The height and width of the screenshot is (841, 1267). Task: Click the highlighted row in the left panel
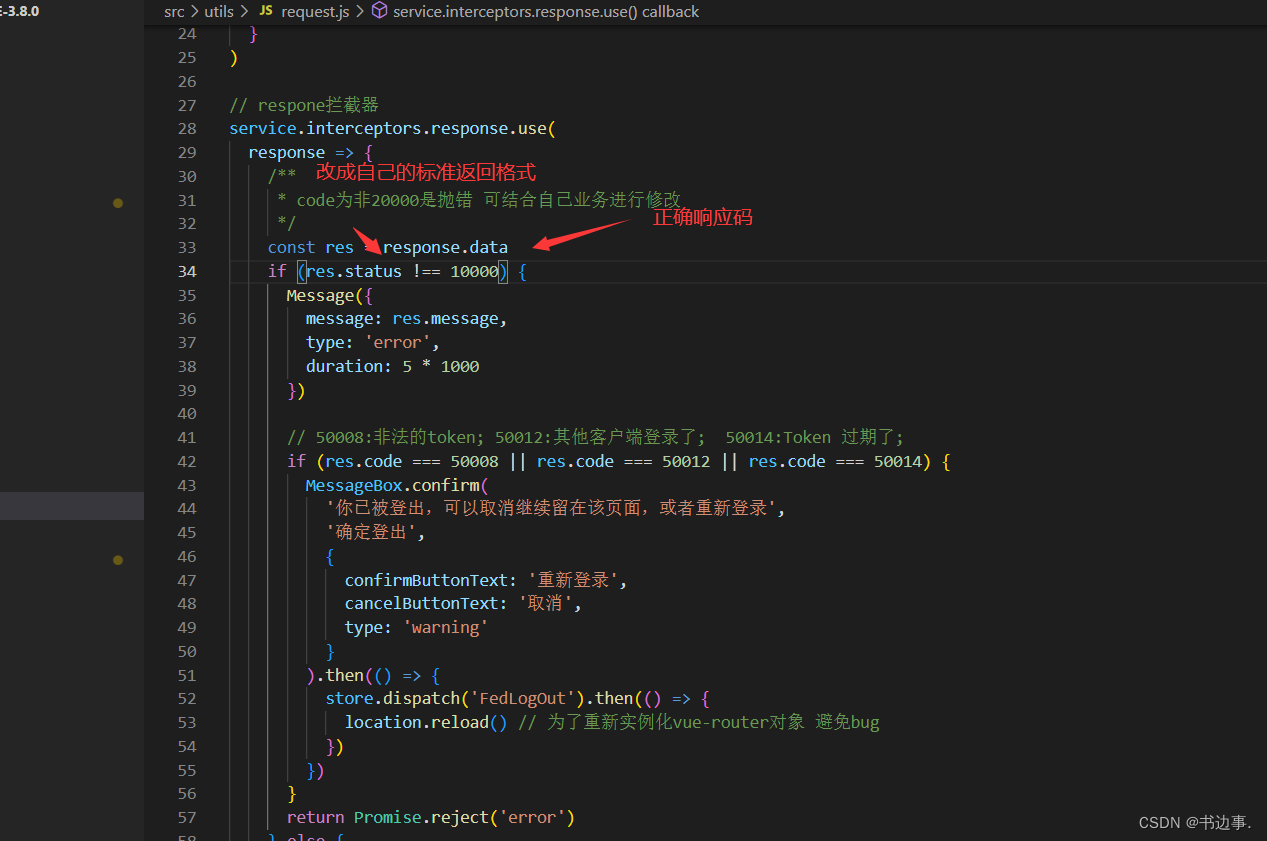72,506
